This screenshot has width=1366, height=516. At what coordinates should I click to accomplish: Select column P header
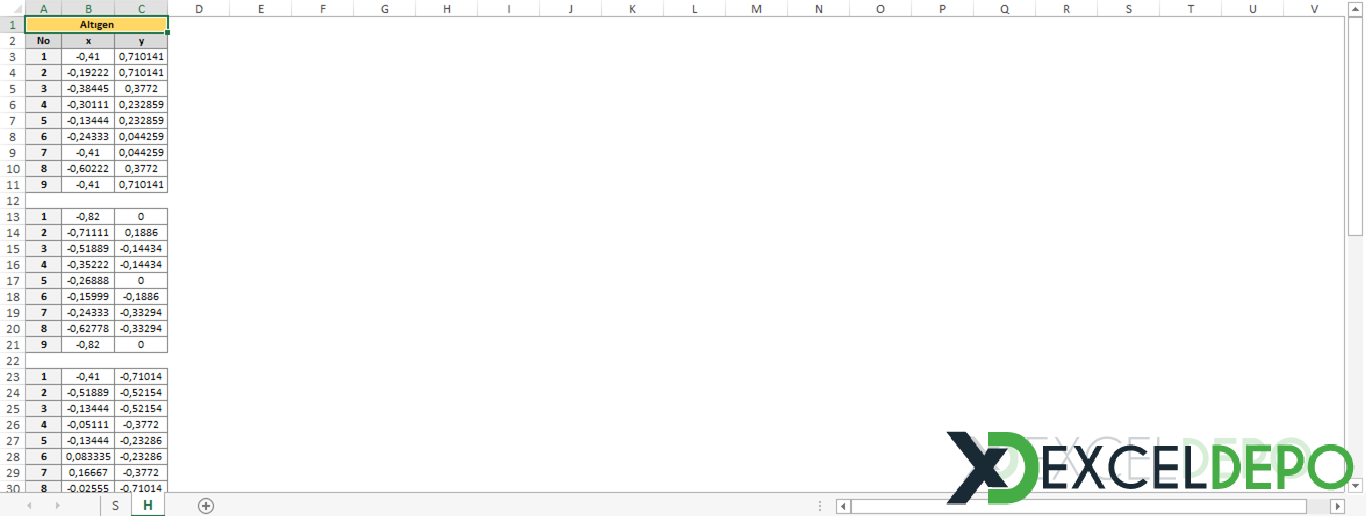(x=943, y=8)
